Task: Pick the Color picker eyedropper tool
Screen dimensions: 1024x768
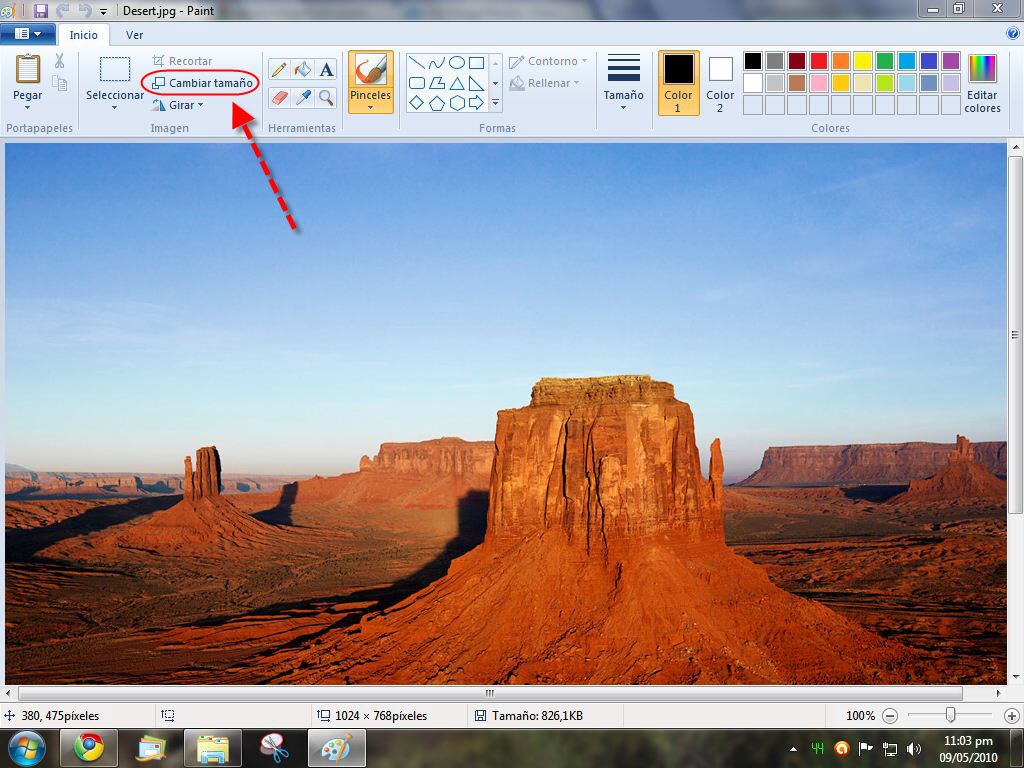Action: tap(303, 97)
